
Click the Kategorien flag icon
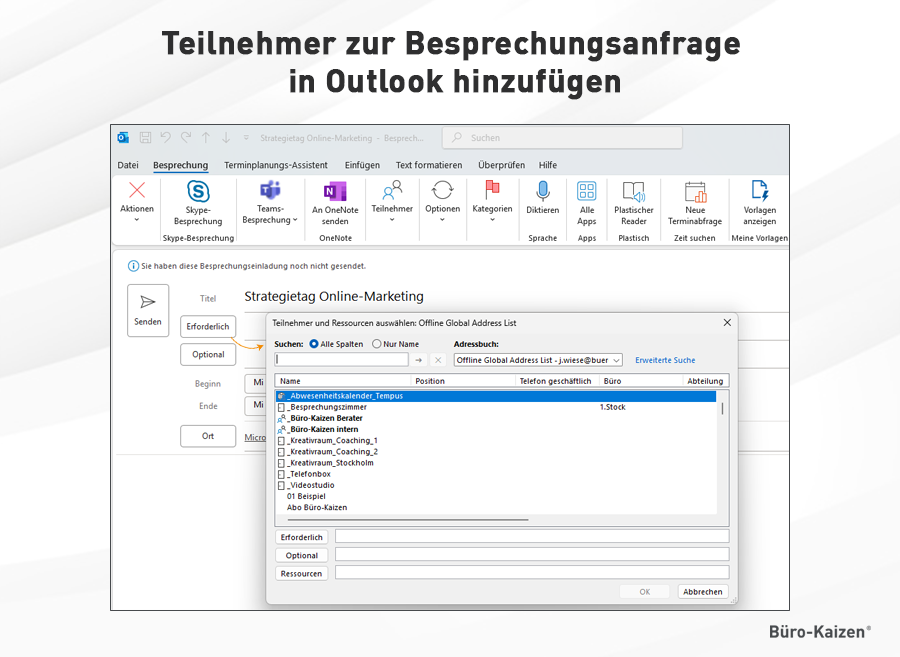(x=492, y=190)
